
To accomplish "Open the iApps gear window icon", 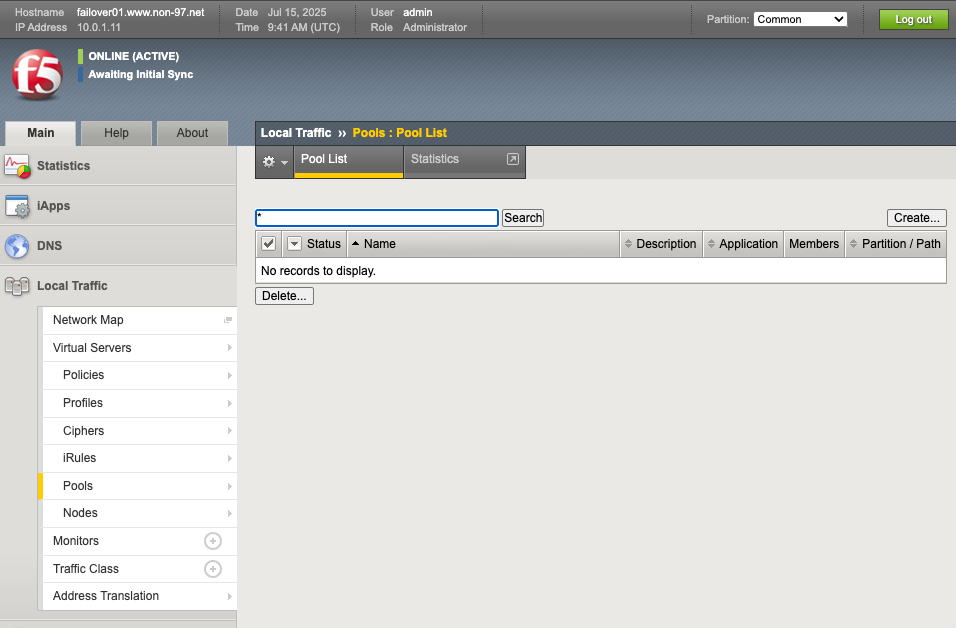I will click(x=17, y=206).
